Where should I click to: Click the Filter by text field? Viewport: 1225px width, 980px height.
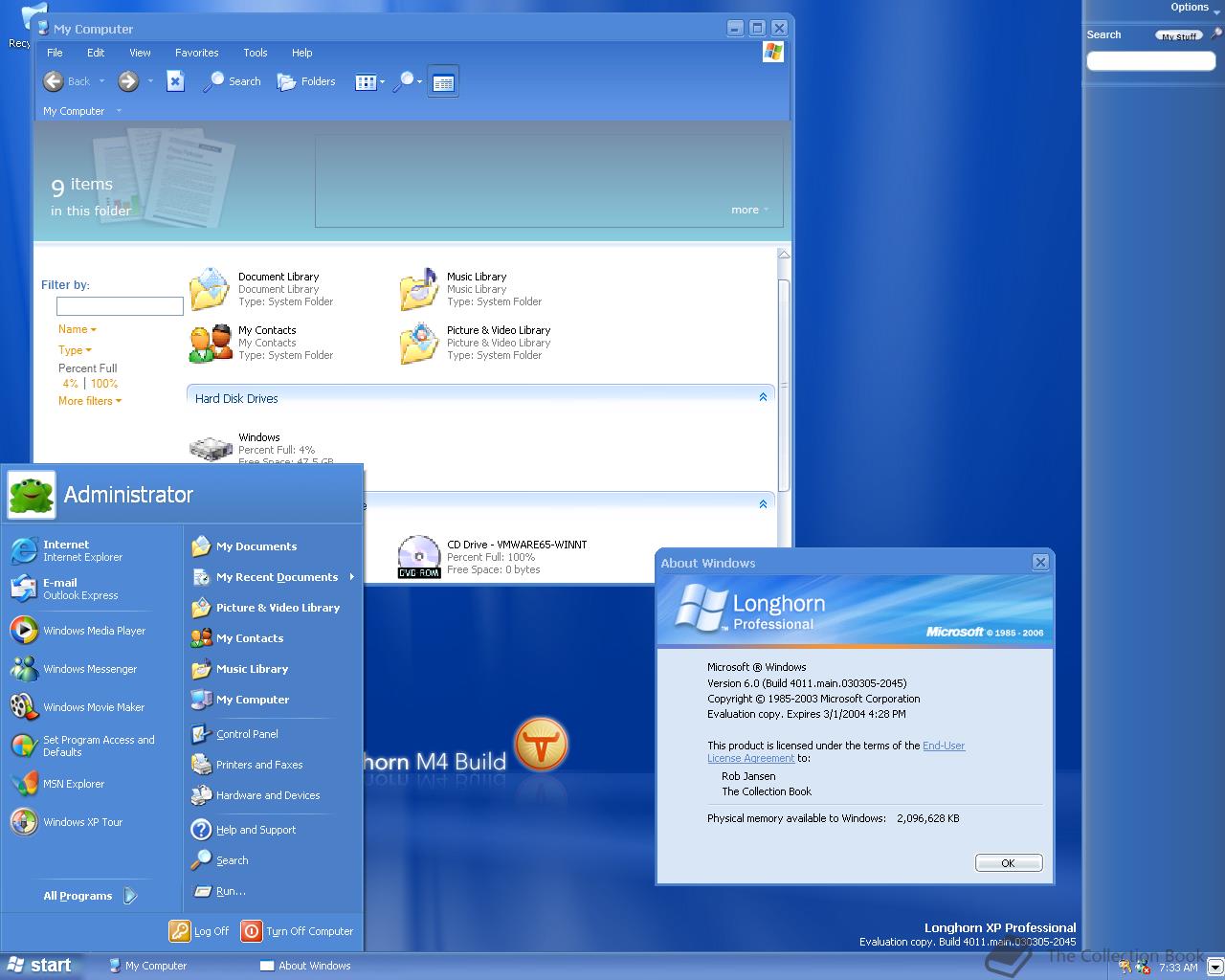120,306
